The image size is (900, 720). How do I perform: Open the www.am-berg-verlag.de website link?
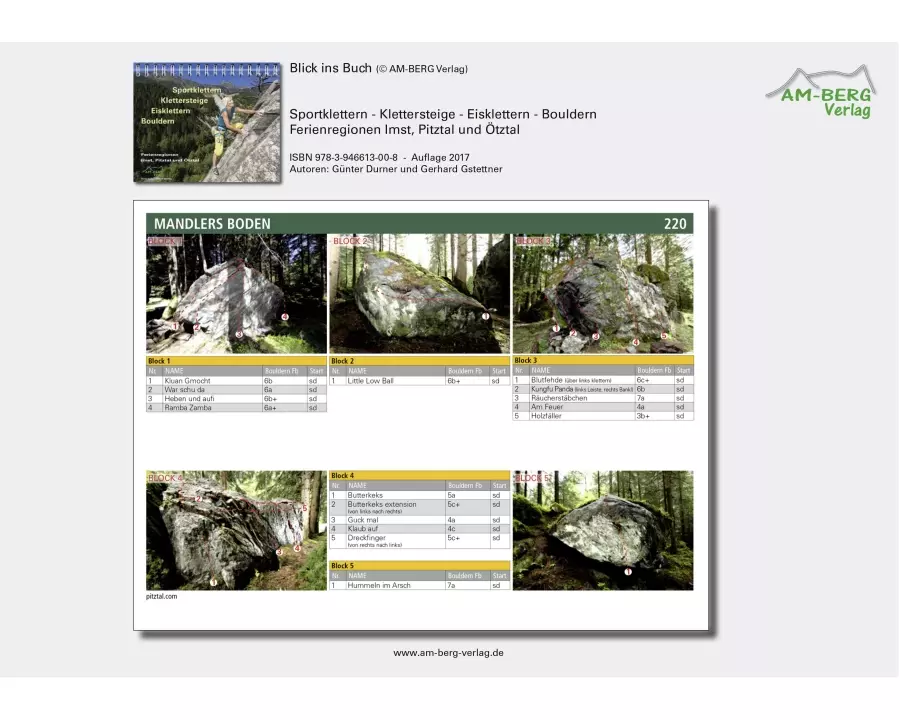coord(448,653)
